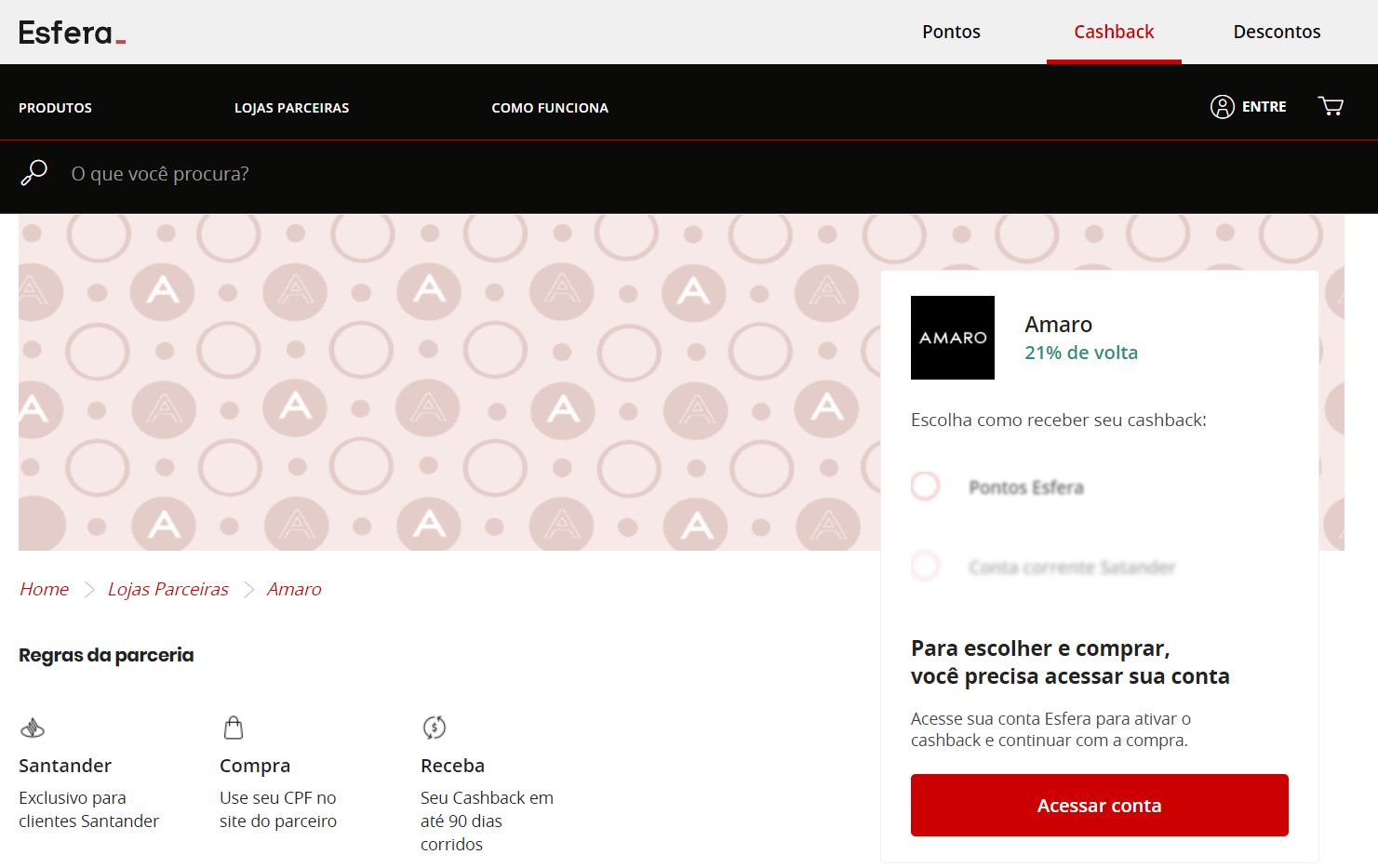Go to Home breadcrumb link
Image resolution: width=1378 pixels, height=868 pixels.
[45, 589]
